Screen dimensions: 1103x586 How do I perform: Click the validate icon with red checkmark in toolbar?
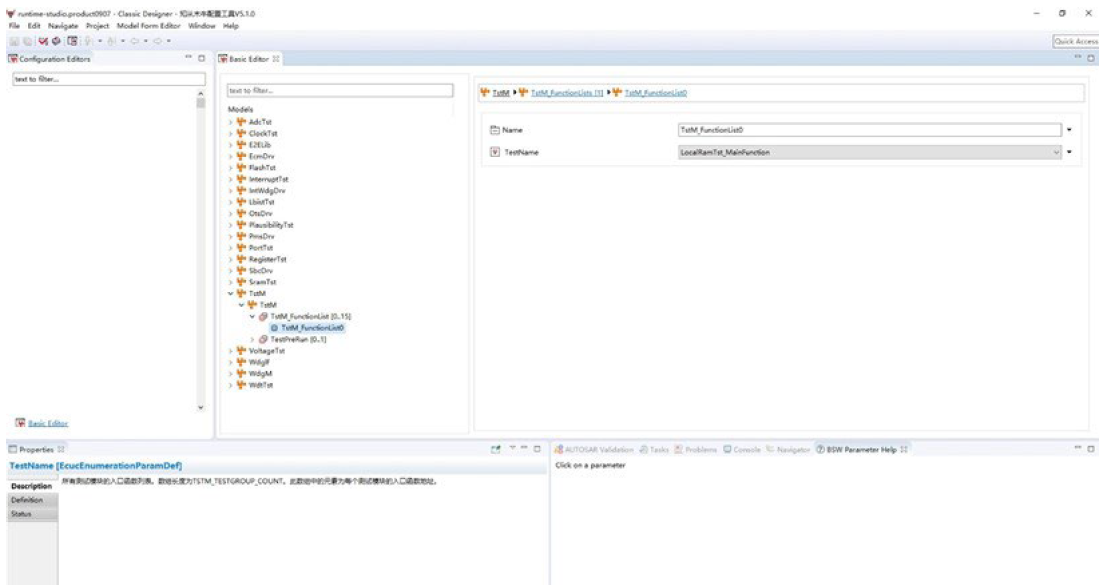coord(43,41)
